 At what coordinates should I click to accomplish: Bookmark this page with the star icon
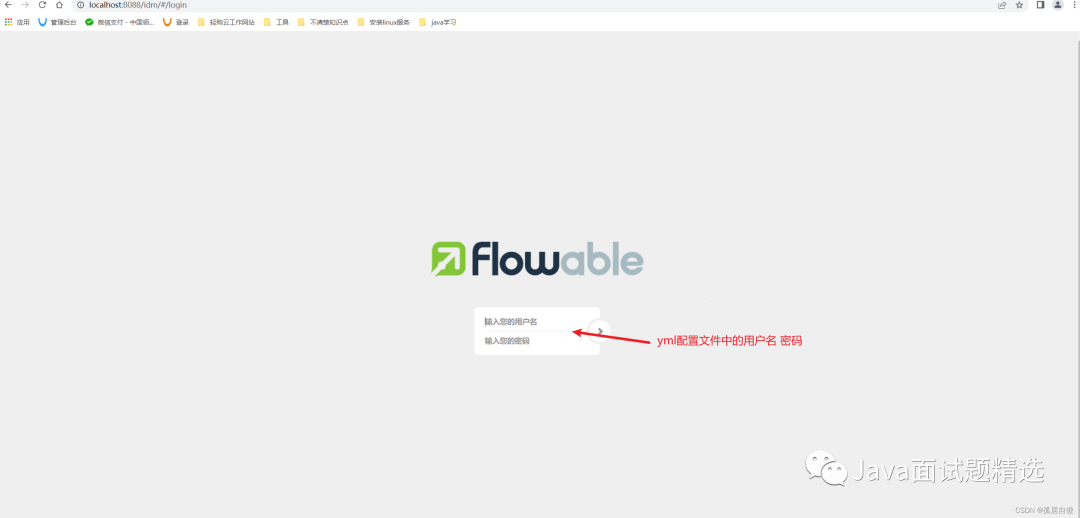1019,5
